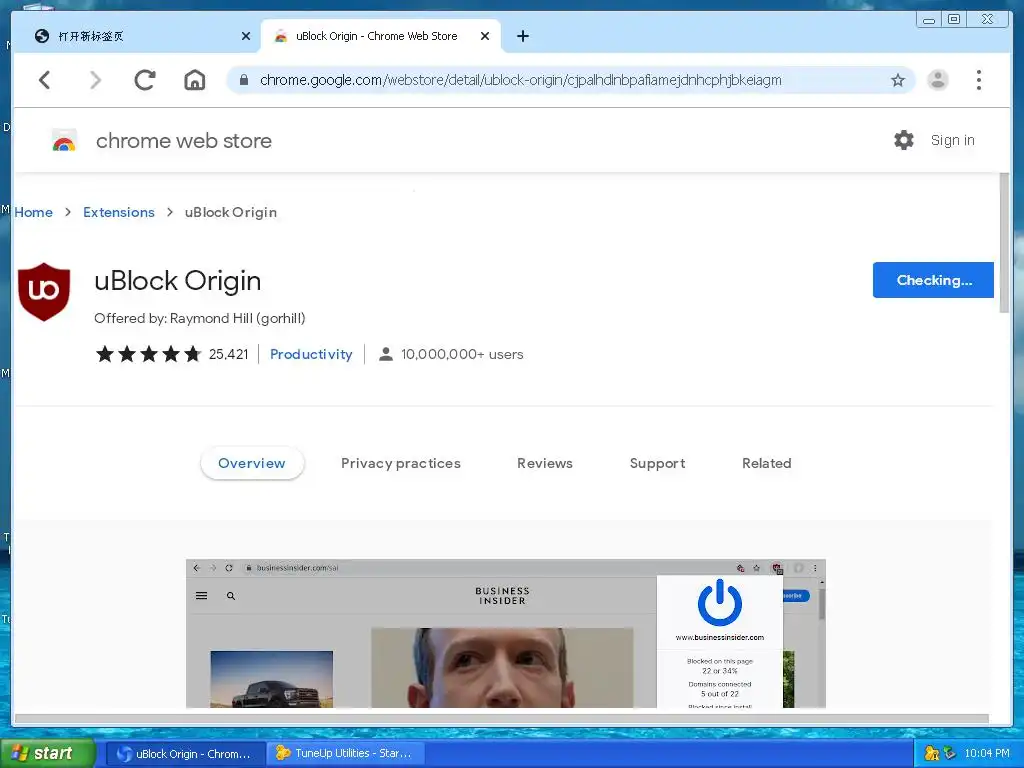Click the Business Insider screenshot preview
The width and height of the screenshot is (1024, 768).
point(505,633)
